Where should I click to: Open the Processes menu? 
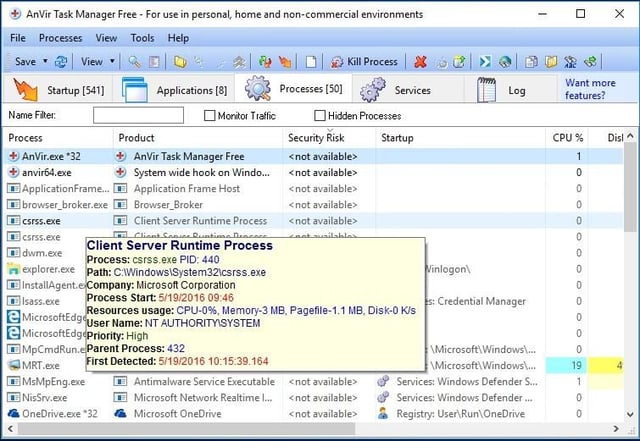[x=60, y=38]
